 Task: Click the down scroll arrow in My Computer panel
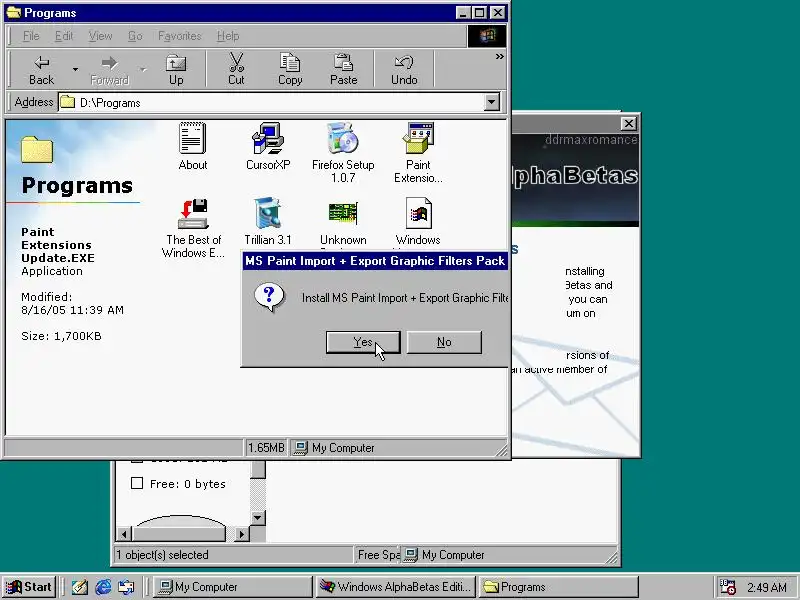coord(258,518)
